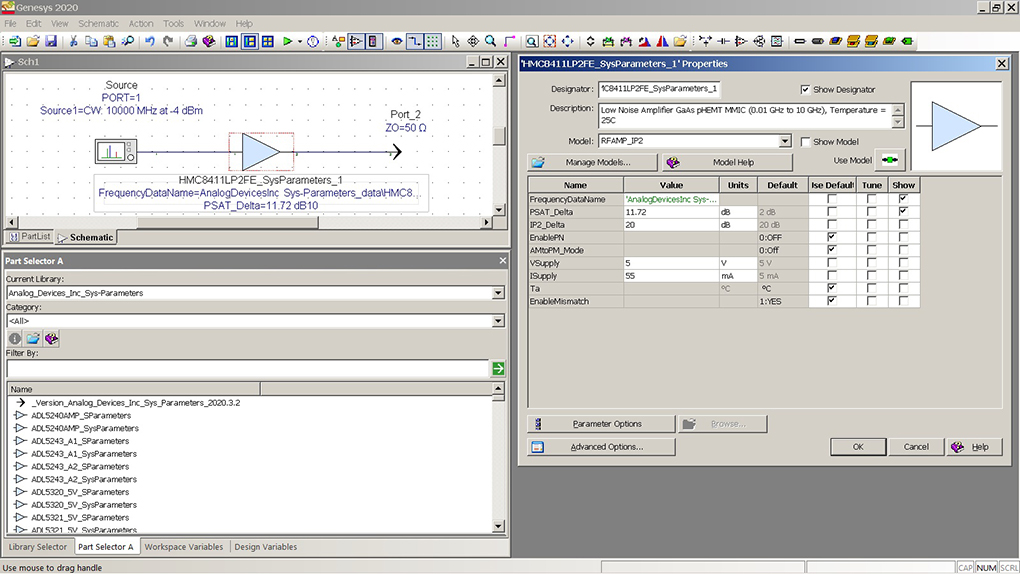Screen dimensions: 1020x574
Task: Click the Undo arrow icon
Action: pyautogui.click(x=150, y=41)
